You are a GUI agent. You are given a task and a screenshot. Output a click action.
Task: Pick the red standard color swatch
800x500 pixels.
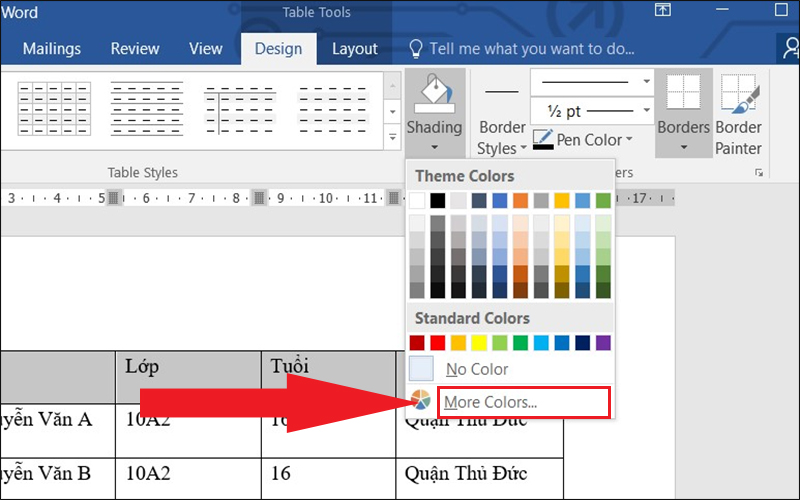(437, 342)
